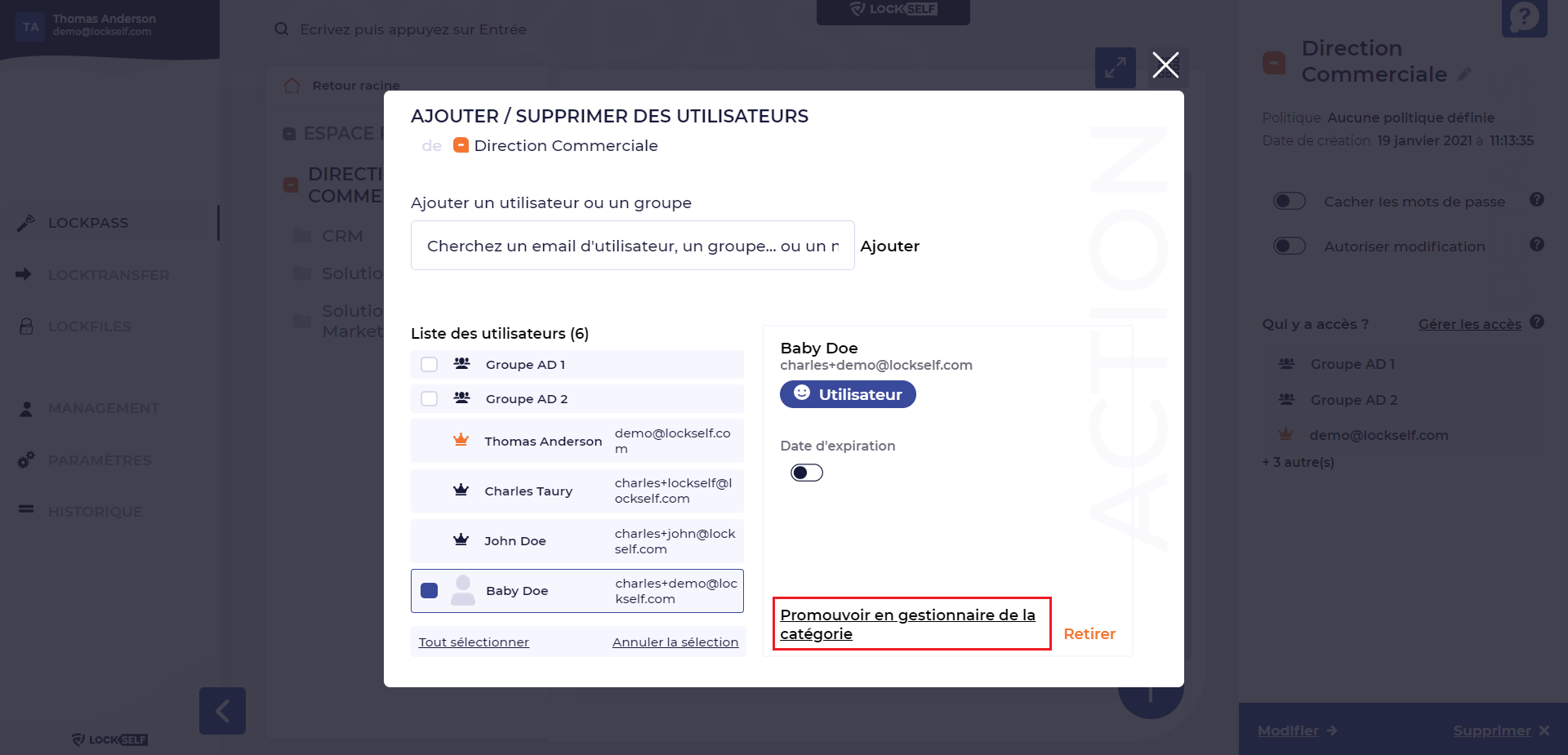Check the Groupe AD 2 checkbox
The width and height of the screenshot is (1568, 755).
[429, 399]
